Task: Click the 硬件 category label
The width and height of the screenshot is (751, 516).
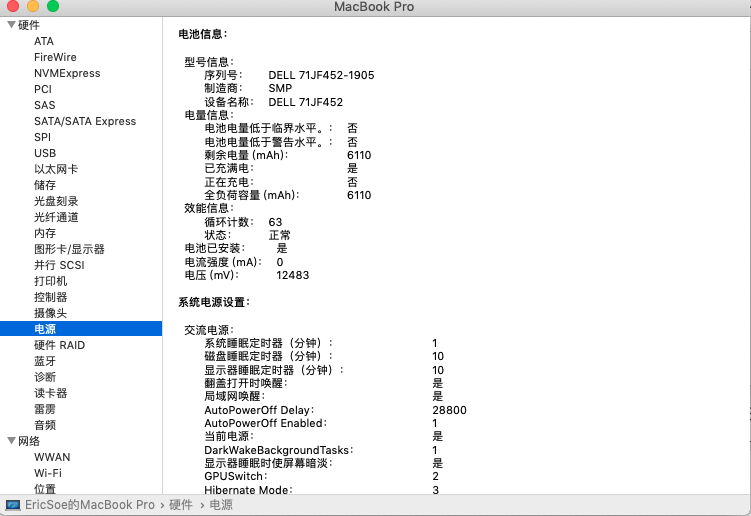Action: pos(29,25)
